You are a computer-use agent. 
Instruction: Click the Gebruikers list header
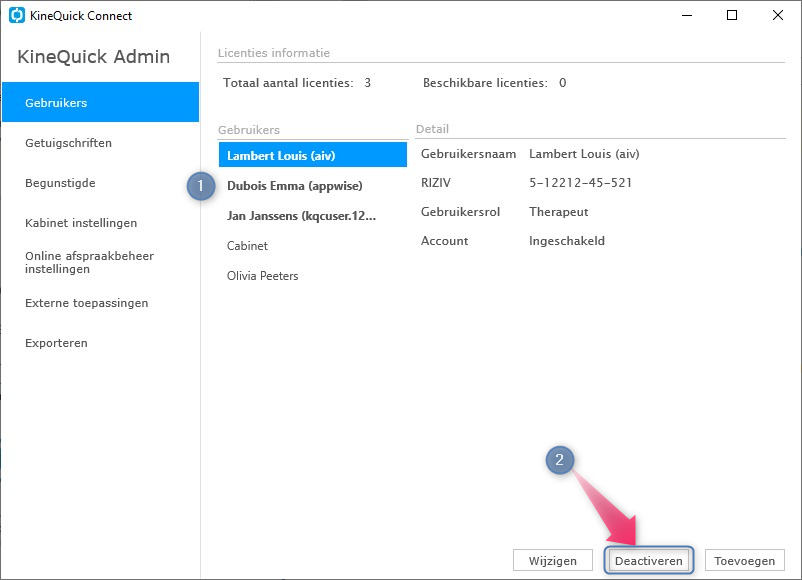click(249, 130)
